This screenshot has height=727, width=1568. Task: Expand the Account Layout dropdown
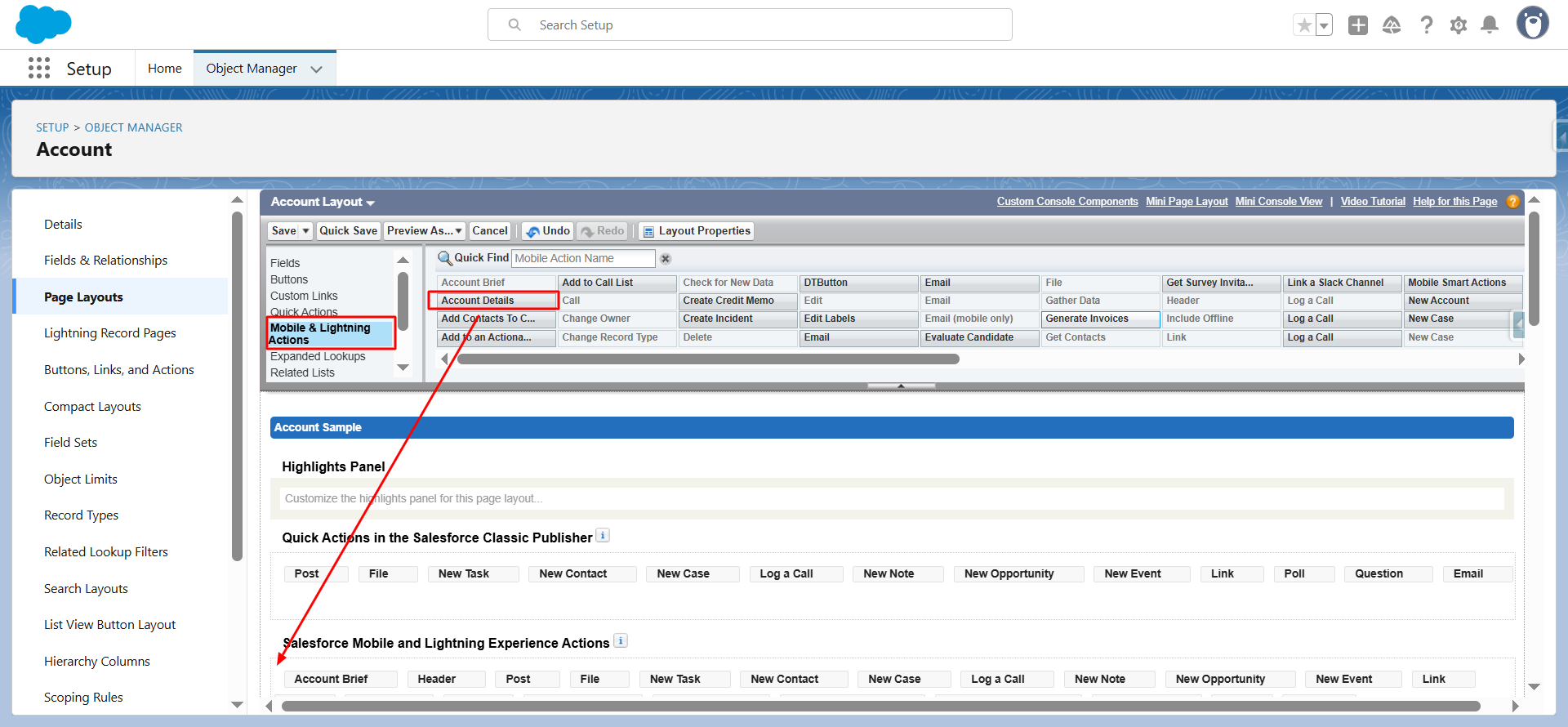pos(371,203)
